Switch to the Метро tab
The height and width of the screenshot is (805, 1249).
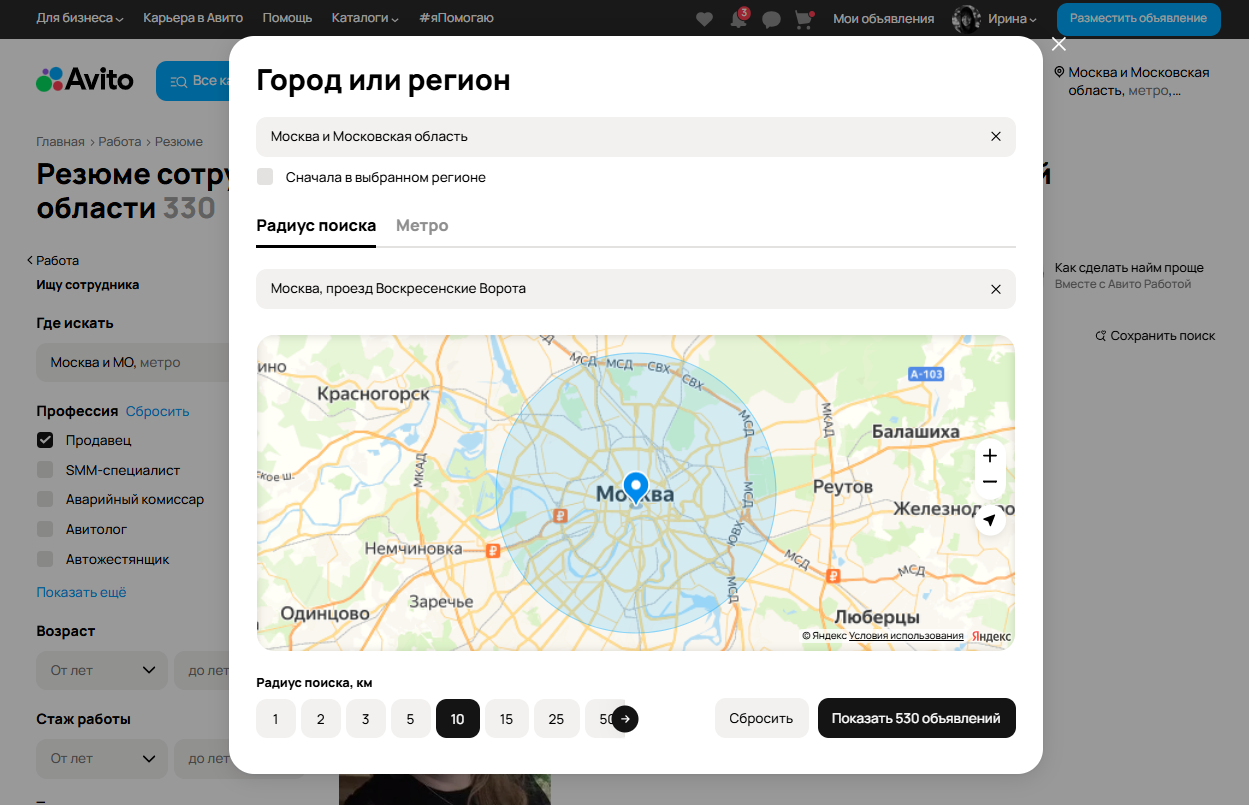tap(422, 226)
